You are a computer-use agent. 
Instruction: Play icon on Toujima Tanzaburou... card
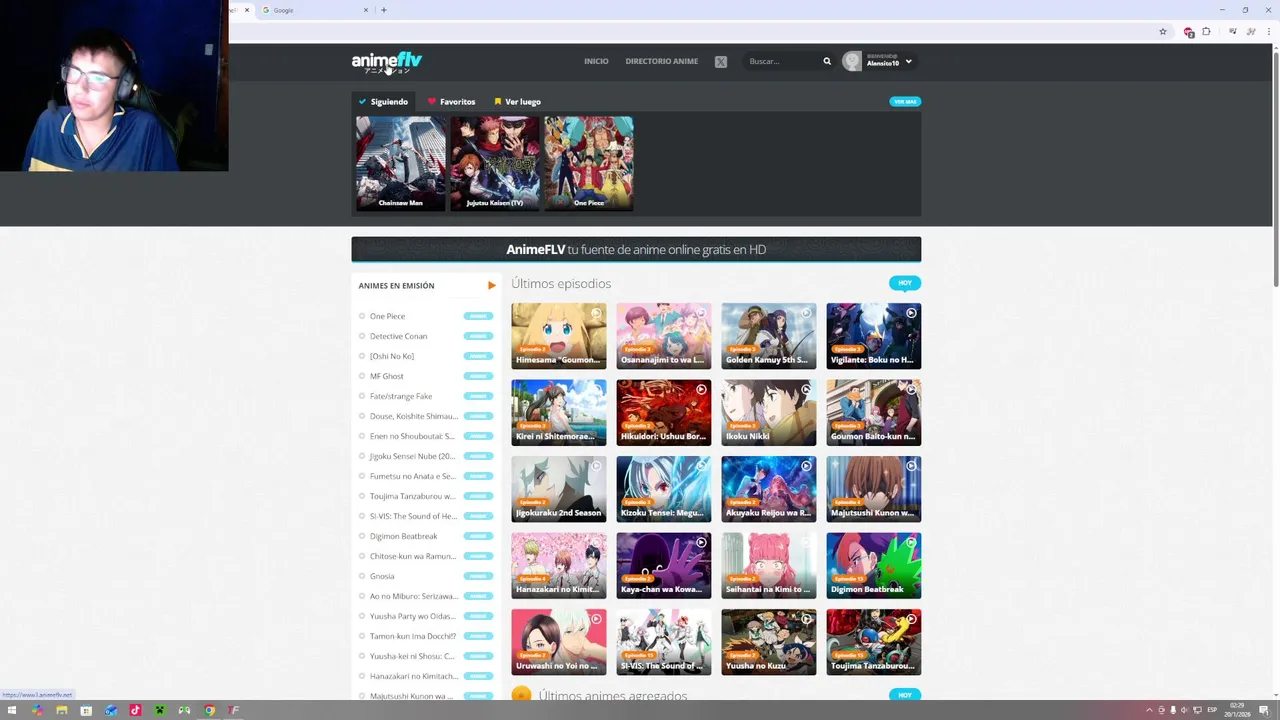pos(911,619)
